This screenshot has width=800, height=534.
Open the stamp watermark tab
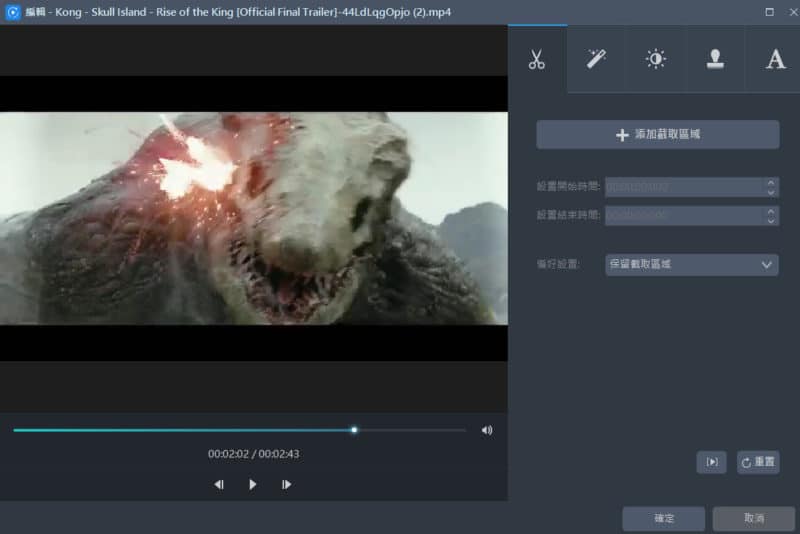tap(715, 59)
